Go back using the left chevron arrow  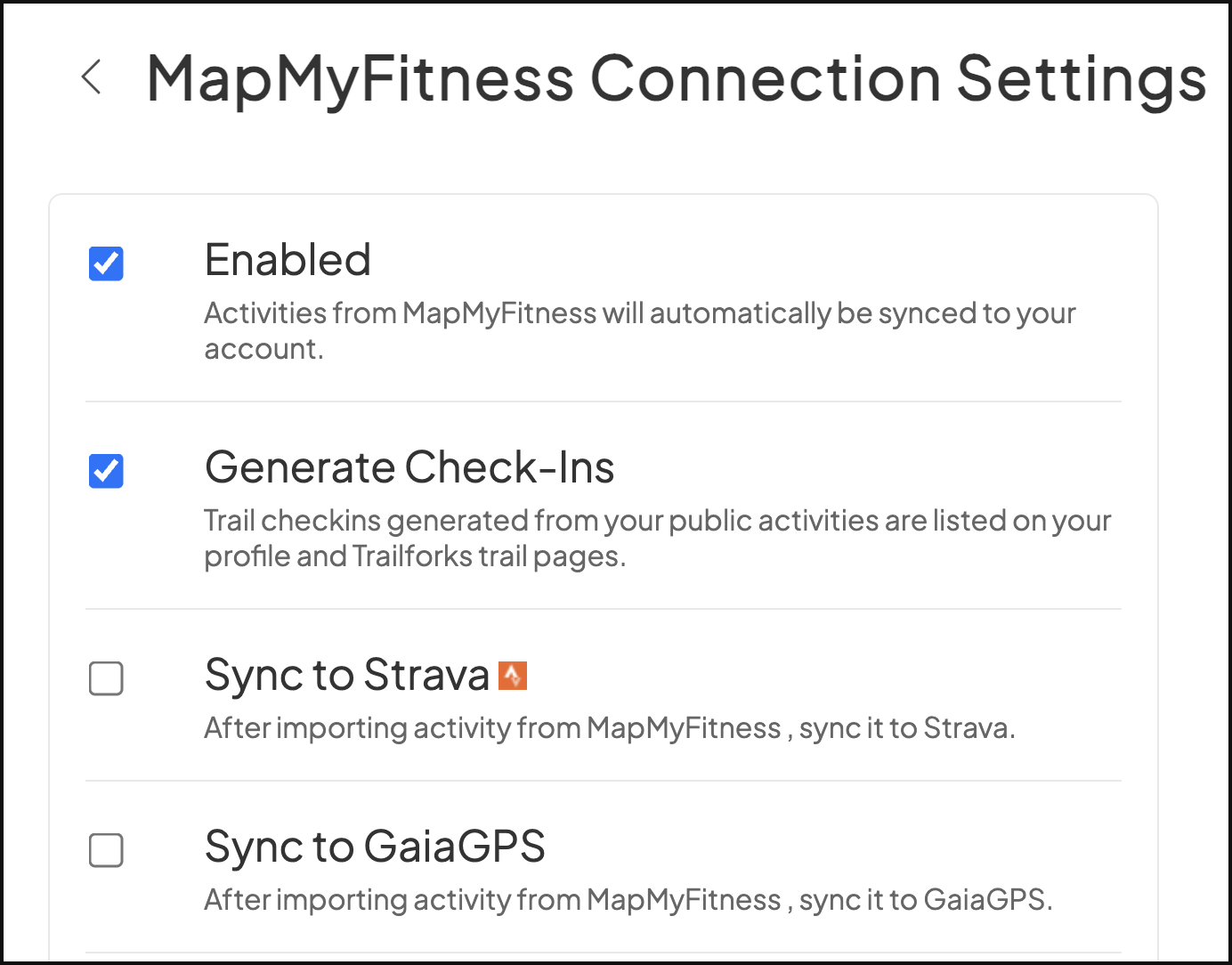(x=92, y=77)
